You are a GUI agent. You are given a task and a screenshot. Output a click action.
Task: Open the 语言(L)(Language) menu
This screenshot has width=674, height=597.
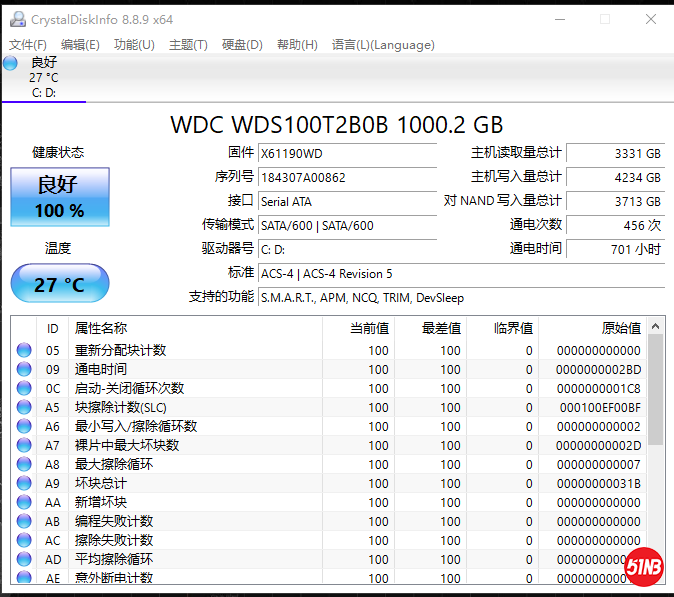tap(383, 45)
